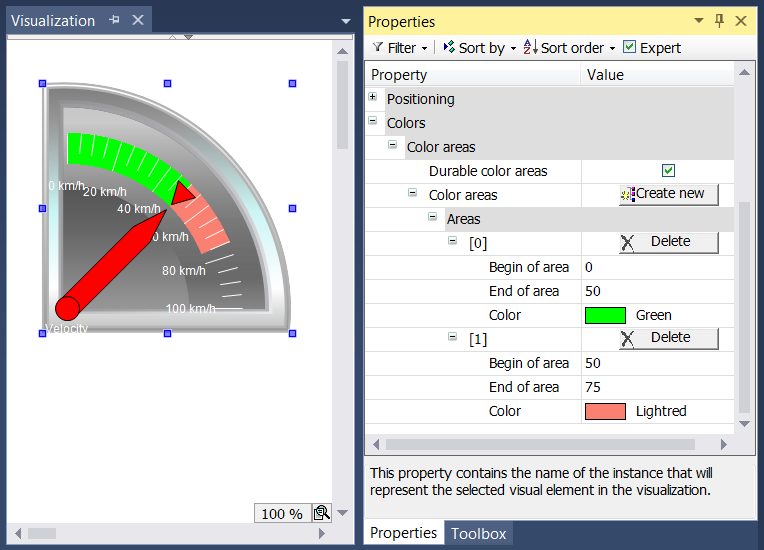The height and width of the screenshot is (550, 764).
Task: Click the Sort order A-Z icon
Action: [530, 47]
